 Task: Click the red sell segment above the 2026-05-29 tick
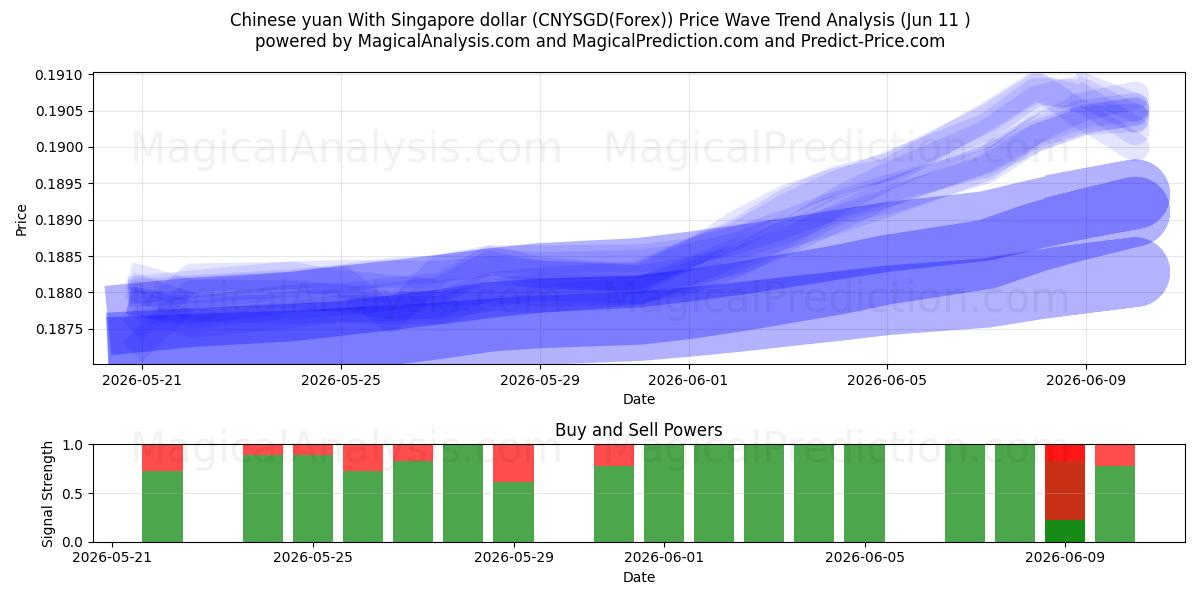(x=513, y=463)
